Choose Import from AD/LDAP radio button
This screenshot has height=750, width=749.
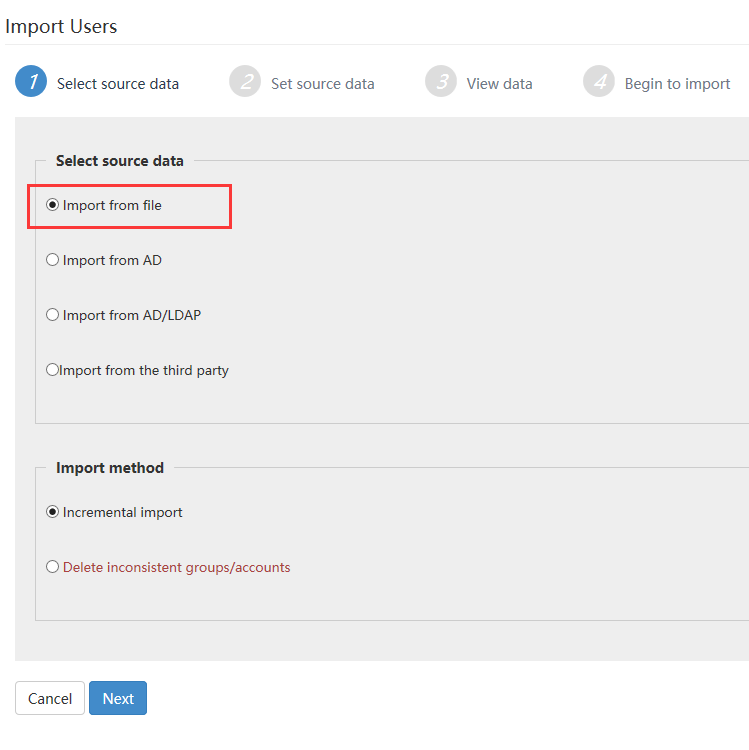52,315
